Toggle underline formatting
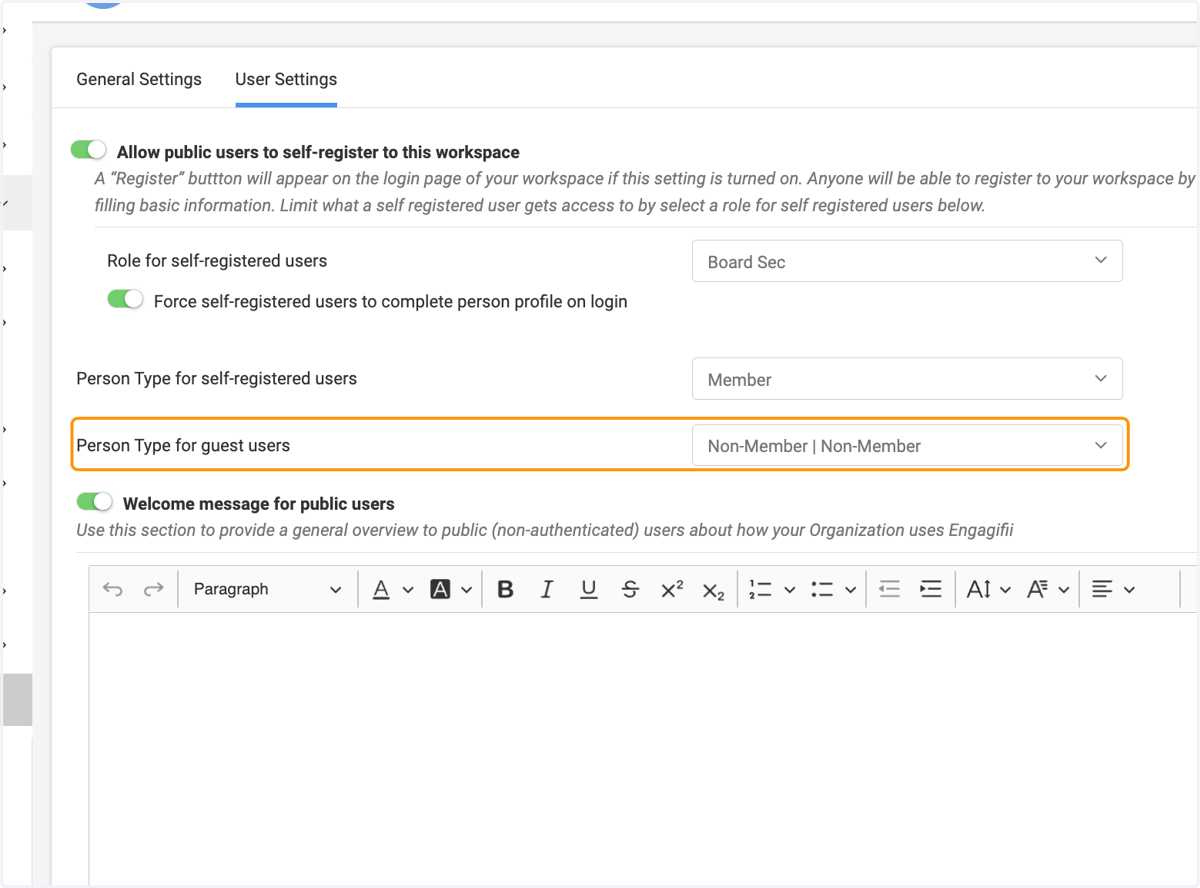This screenshot has width=1200, height=888. 589,590
